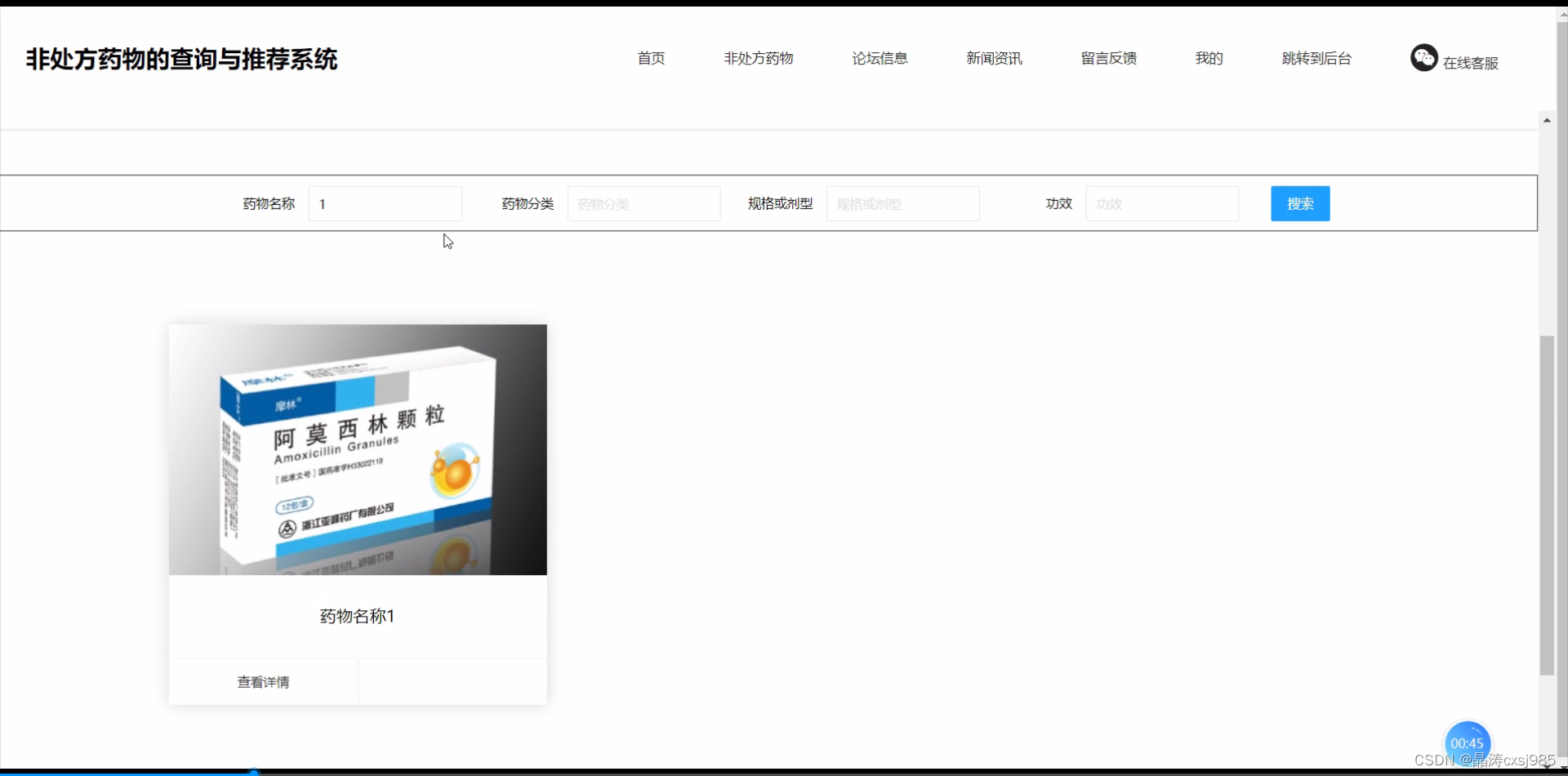Click 查看详情 on the drug card
Image resolution: width=1568 pixels, height=776 pixels.
tap(263, 681)
